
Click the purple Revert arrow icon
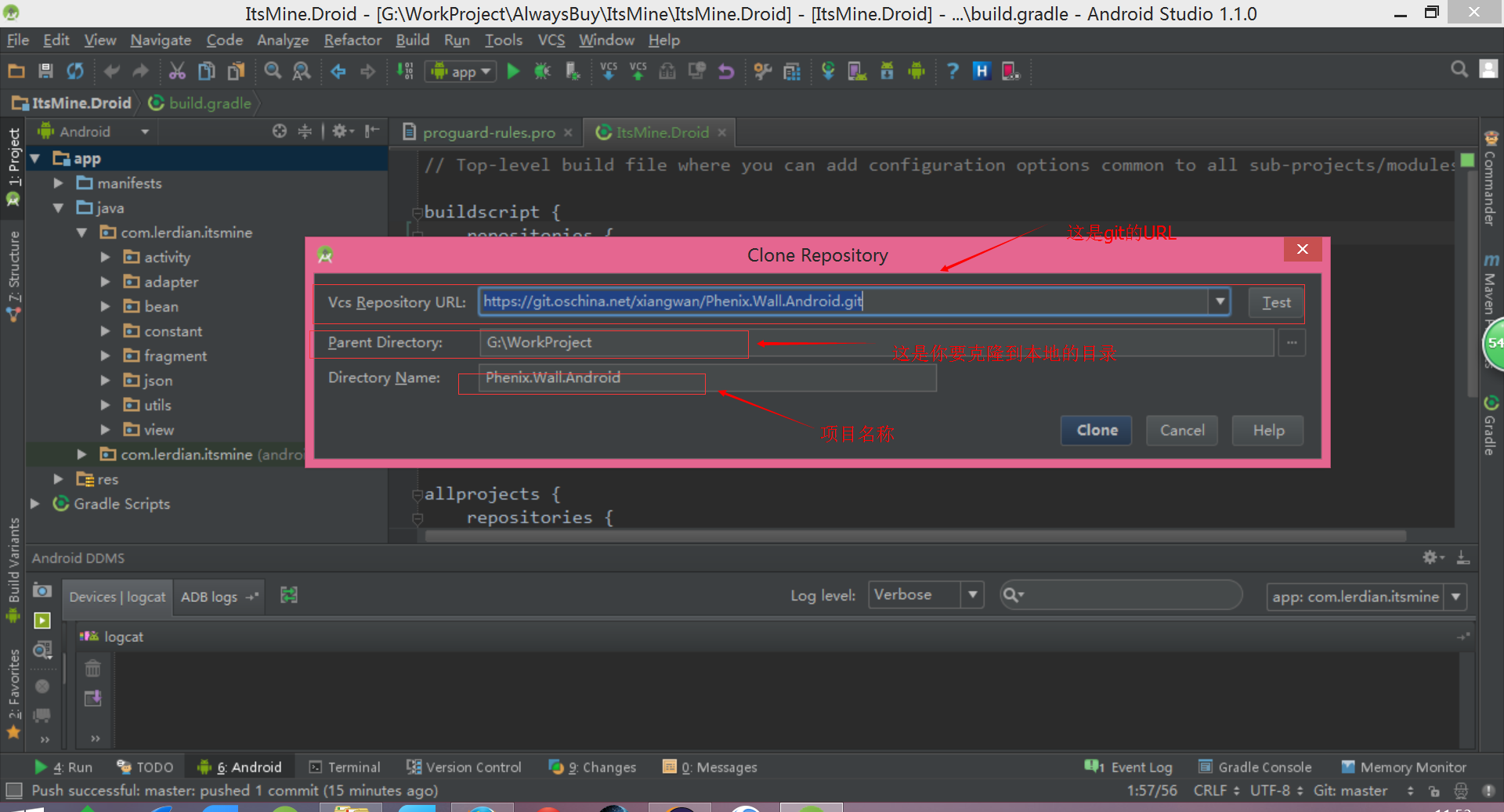click(x=726, y=71)
